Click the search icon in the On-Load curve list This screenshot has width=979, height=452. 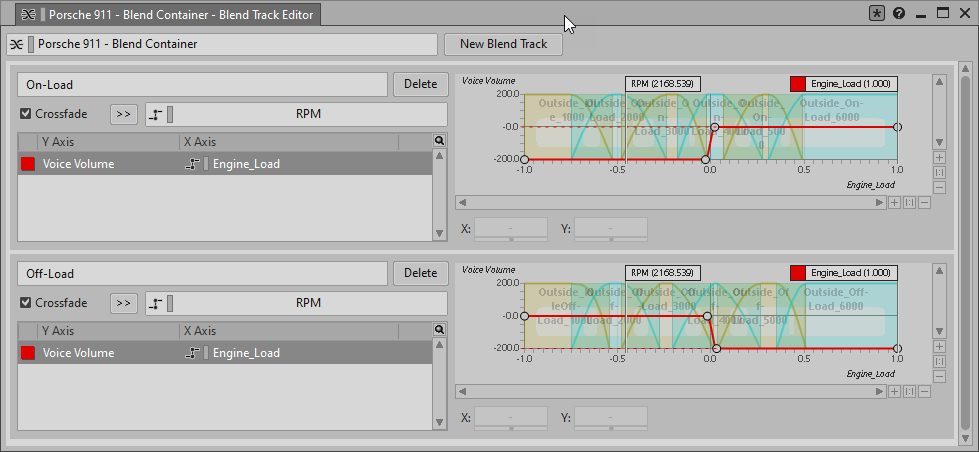tap(439, 142)
